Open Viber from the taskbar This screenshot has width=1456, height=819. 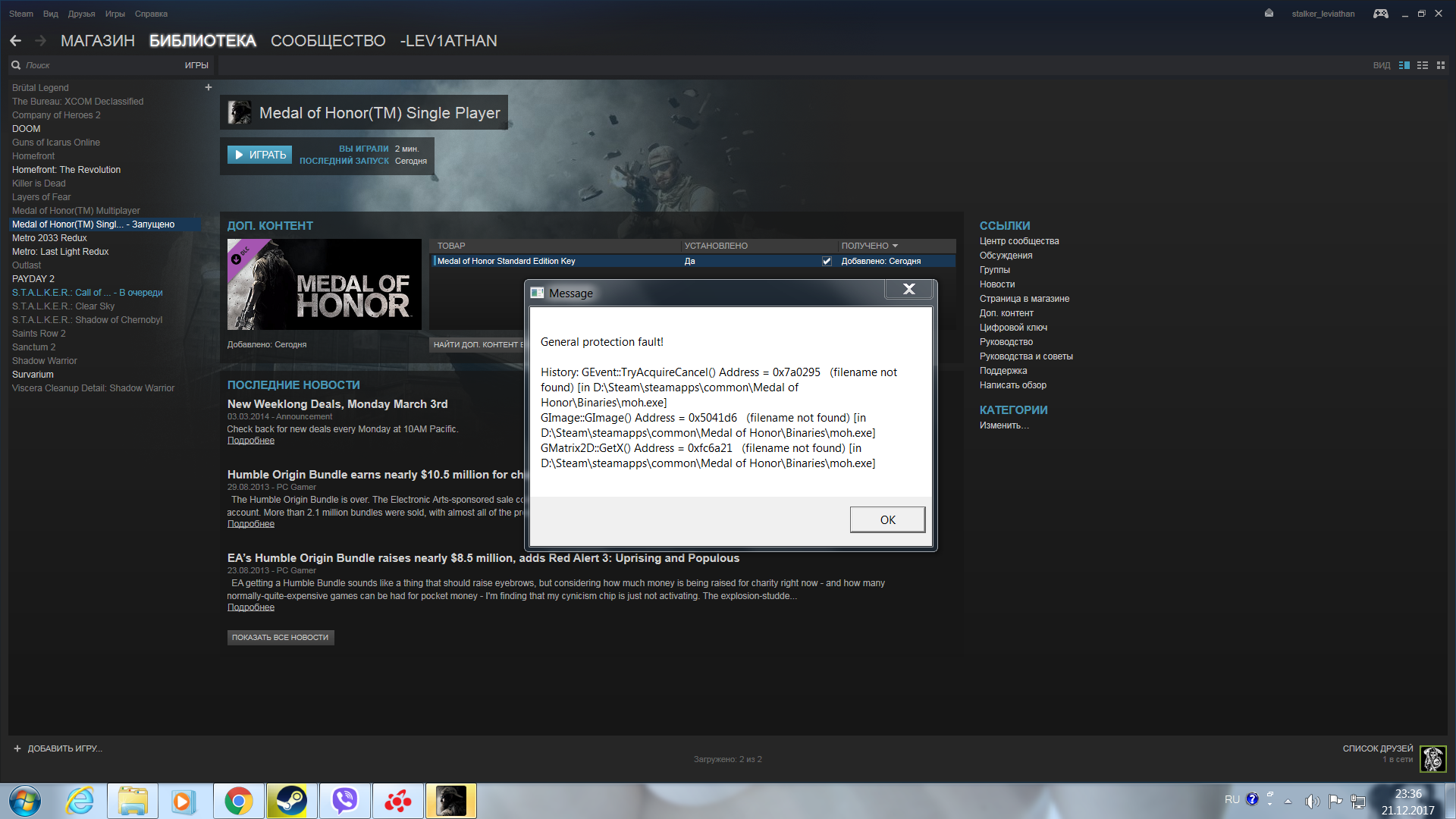(x=345, y=801)
